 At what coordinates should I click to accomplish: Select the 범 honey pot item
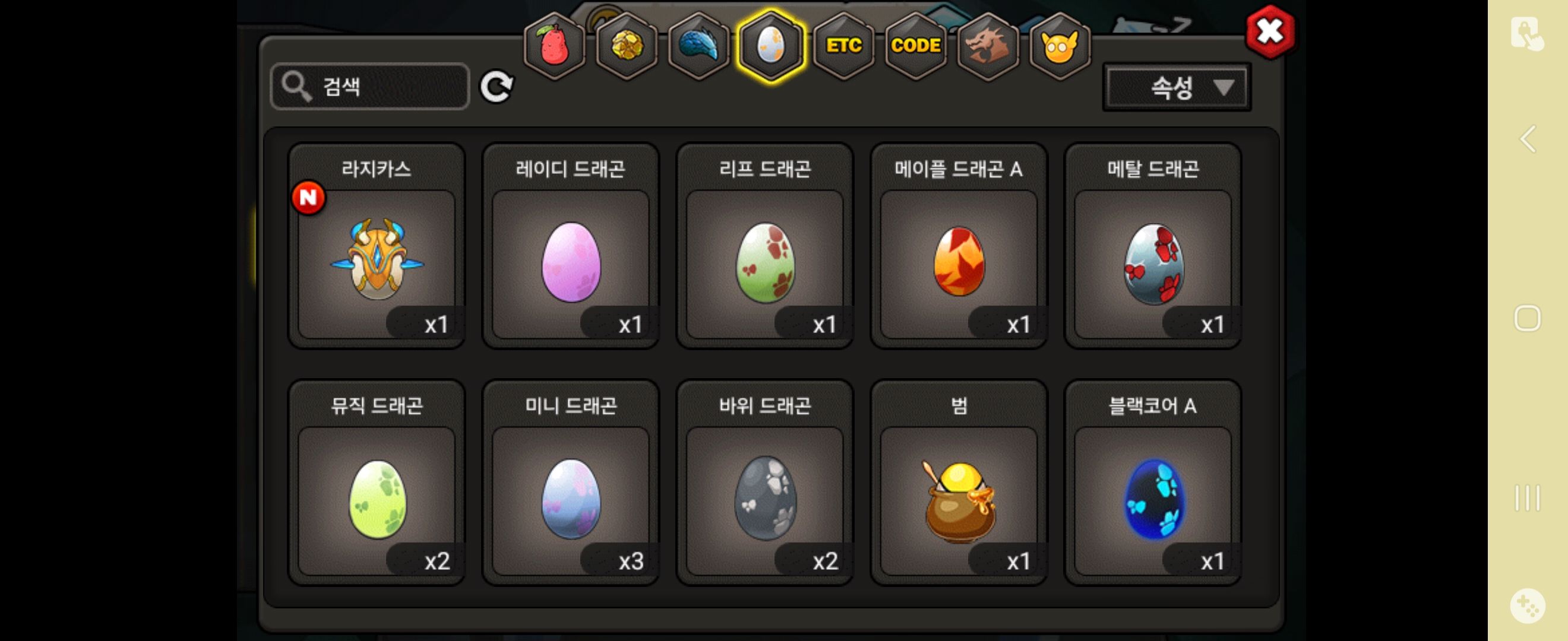tap(959, 483)
